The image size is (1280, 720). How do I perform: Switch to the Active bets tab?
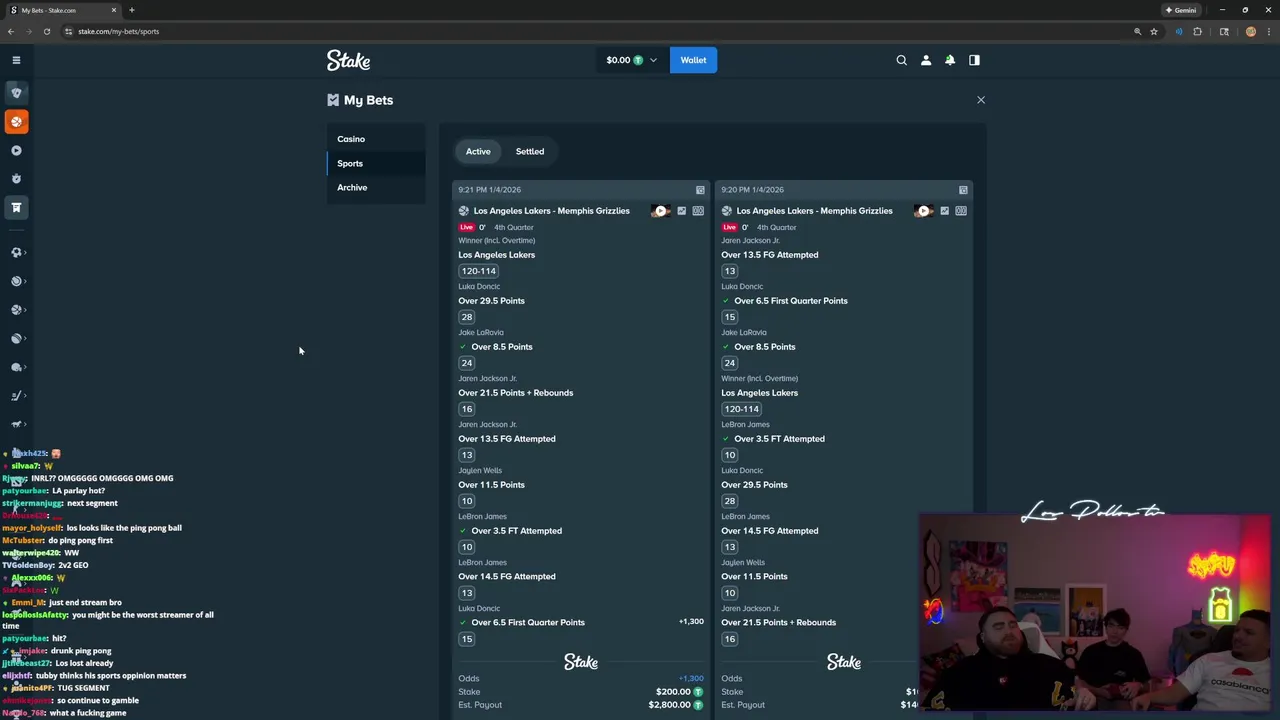[478, 151]
